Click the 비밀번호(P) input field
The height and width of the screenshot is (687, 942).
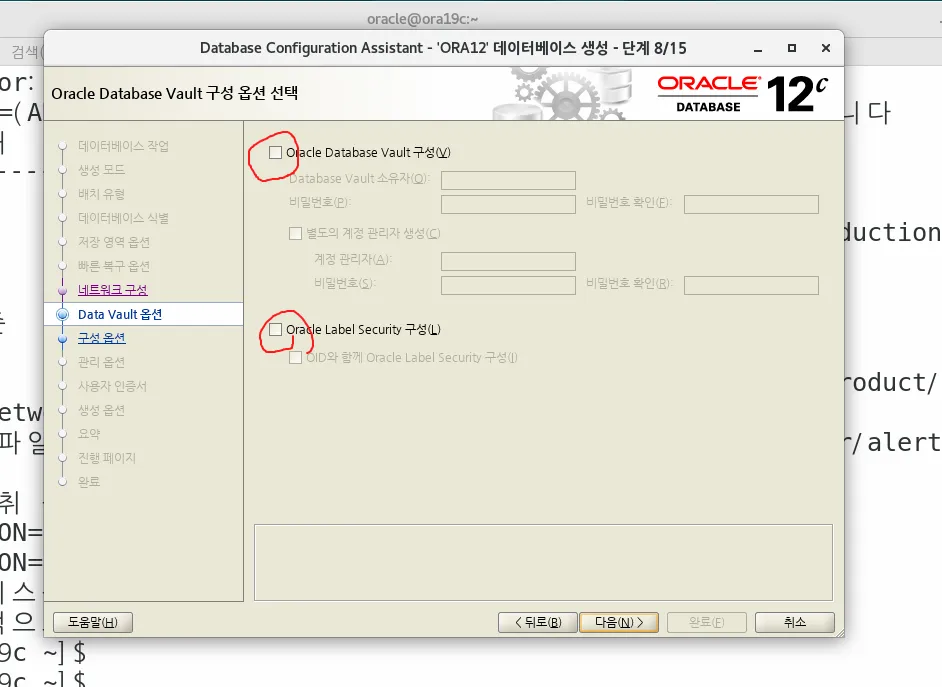pos(508,204)
